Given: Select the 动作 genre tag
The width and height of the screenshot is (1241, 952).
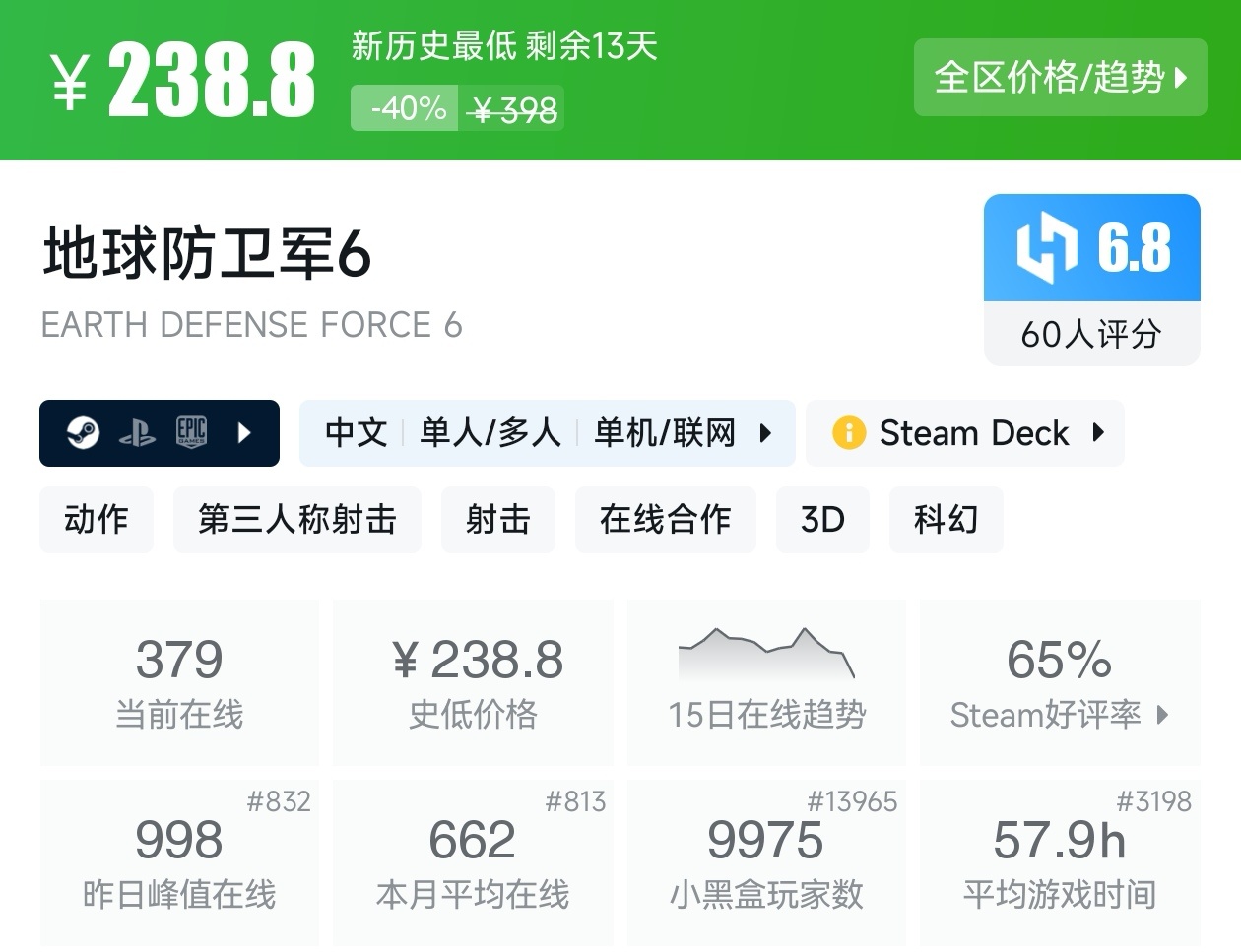Looking at the screenshot, I should point(97,519).
